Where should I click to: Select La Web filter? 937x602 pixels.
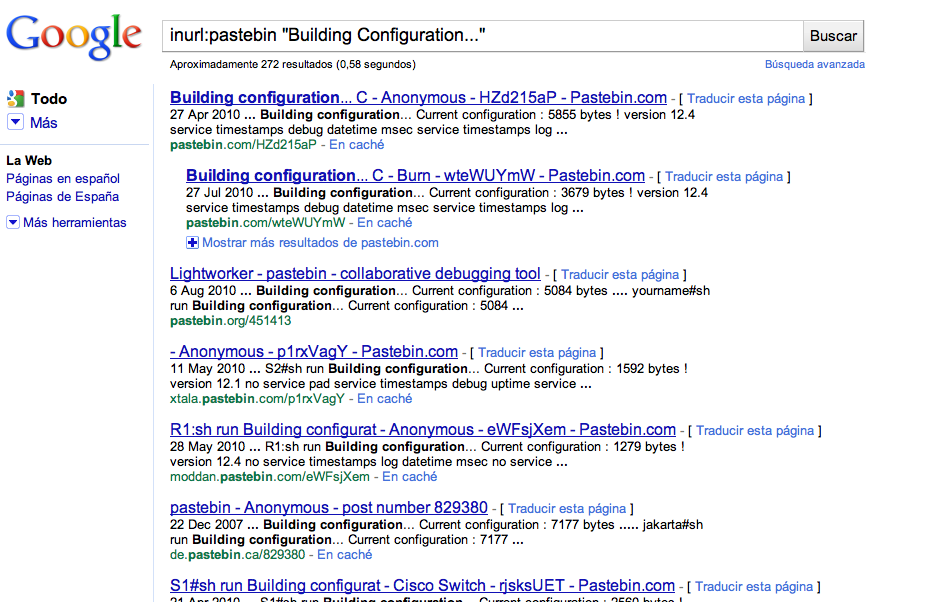pos(29,160)
